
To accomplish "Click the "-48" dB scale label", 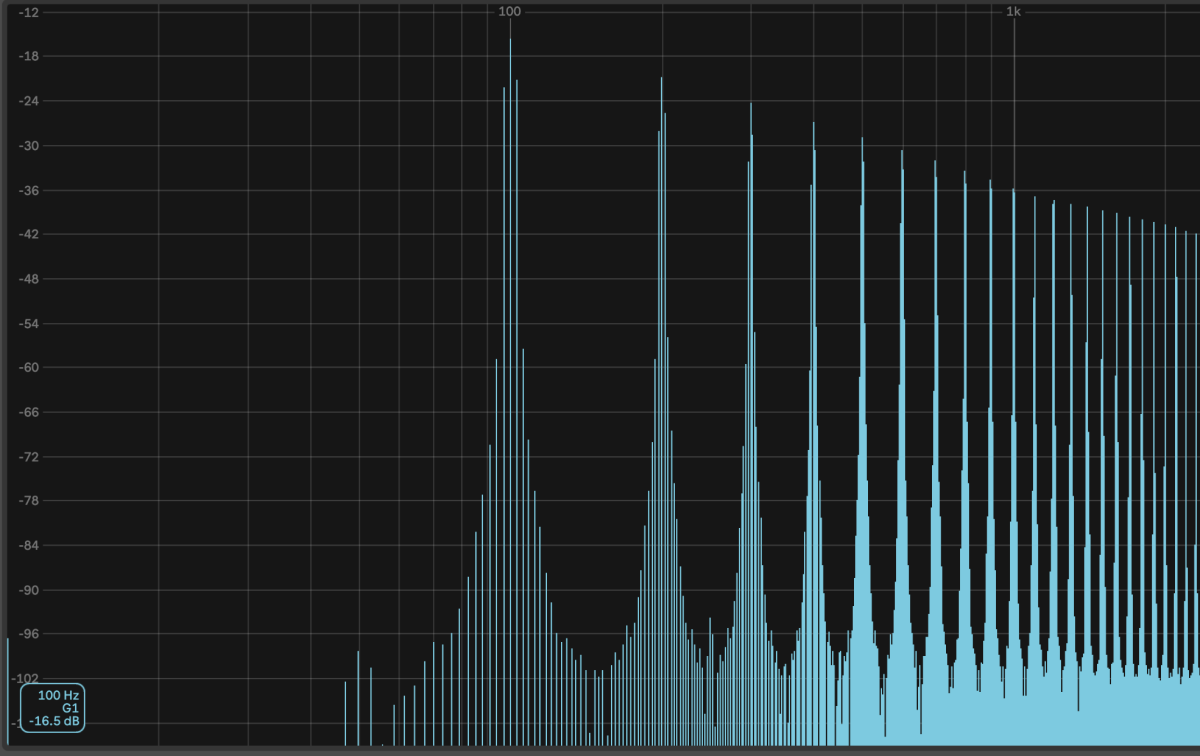I will click(29, 279).
